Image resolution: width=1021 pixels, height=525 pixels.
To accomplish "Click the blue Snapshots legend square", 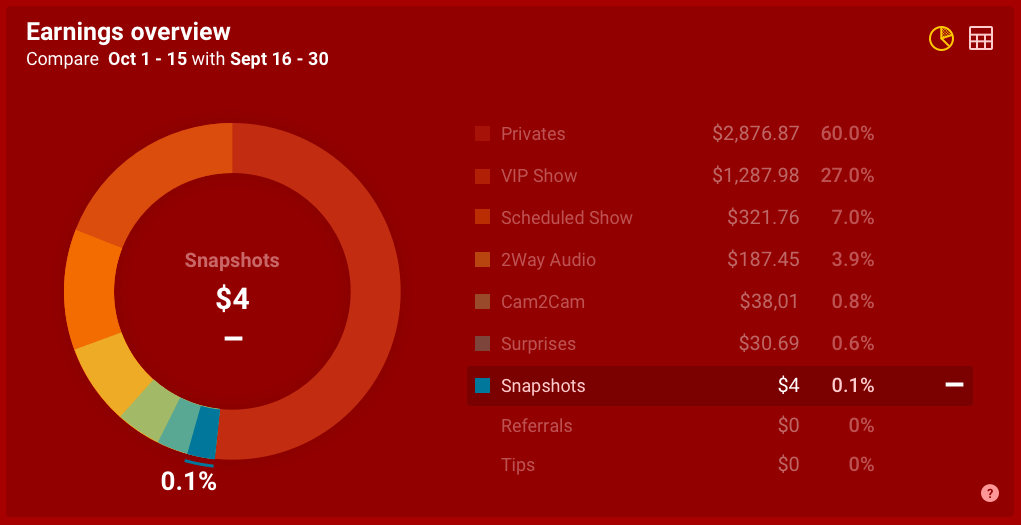I will click(x=483, y=386).
